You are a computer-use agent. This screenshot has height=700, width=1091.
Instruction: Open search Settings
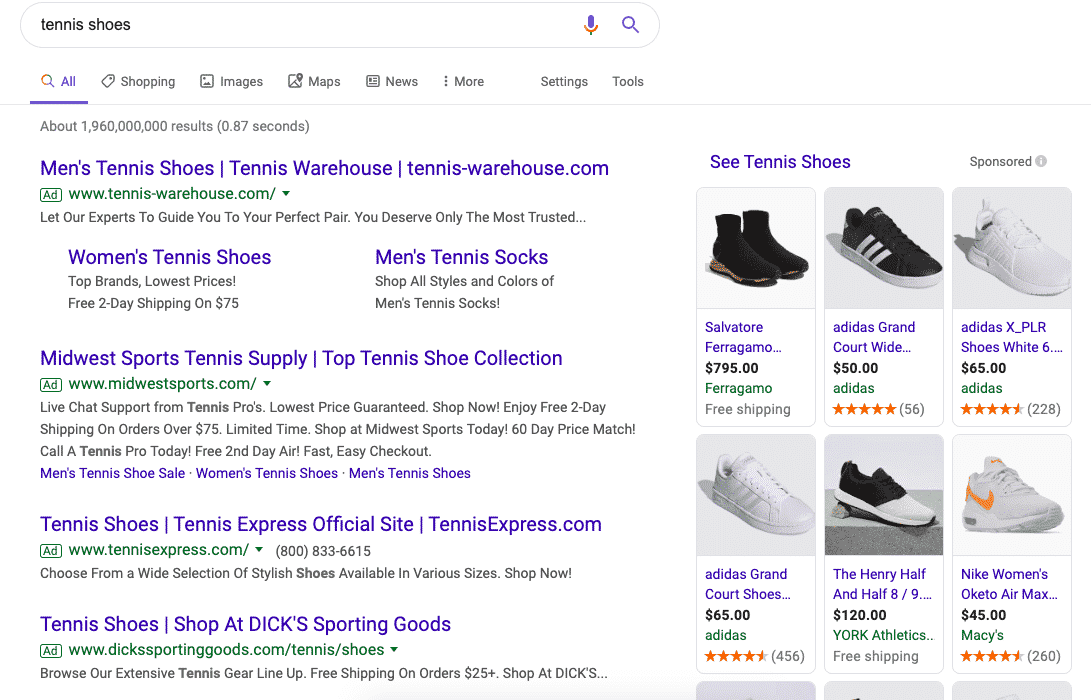pos(564,81)
